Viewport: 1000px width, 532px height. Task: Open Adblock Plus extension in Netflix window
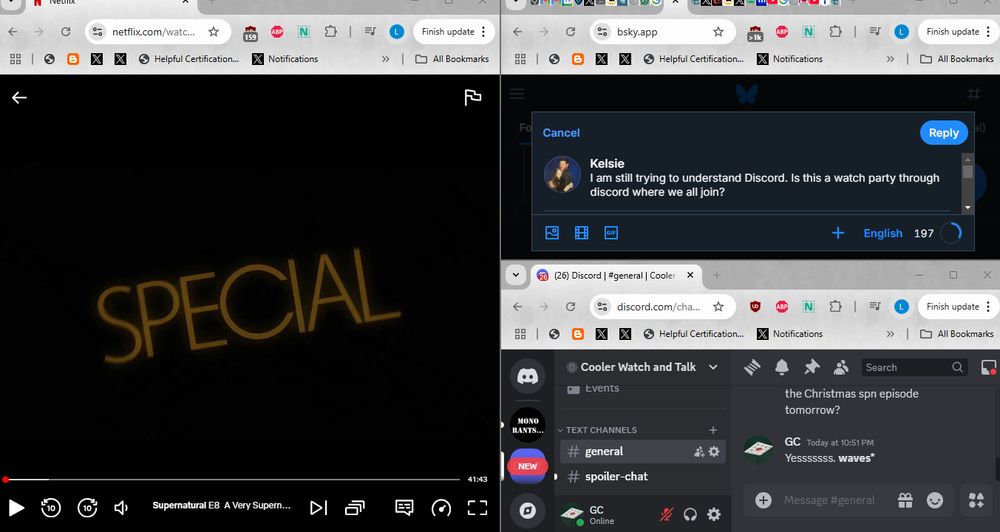277,32
